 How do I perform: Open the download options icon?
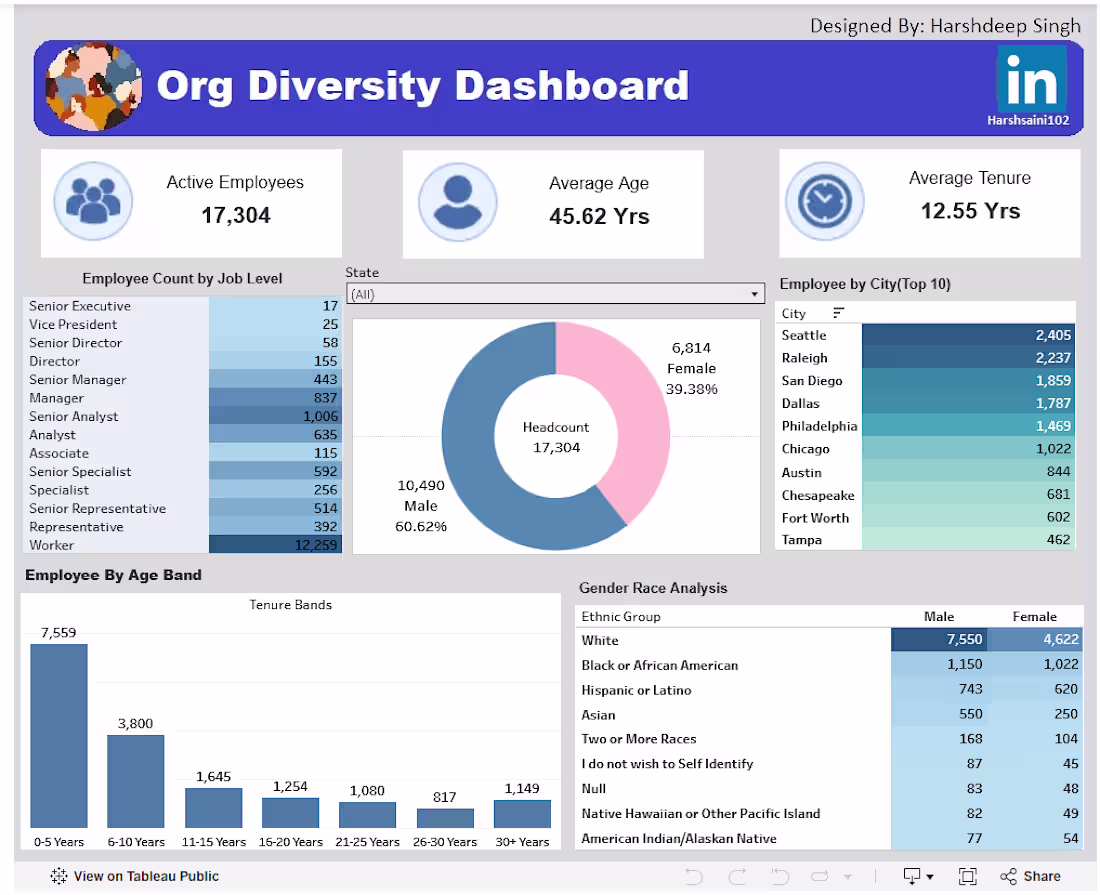tap(912, 876)
